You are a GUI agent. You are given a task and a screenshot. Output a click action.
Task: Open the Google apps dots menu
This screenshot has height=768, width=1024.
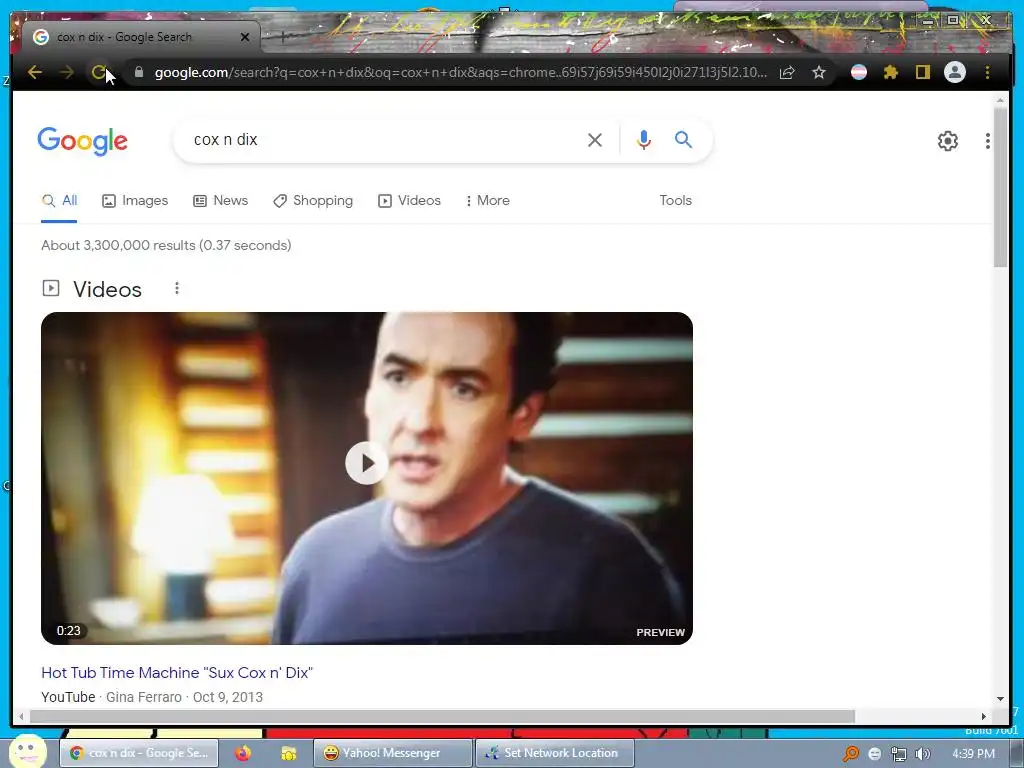(x=987, y=141)
